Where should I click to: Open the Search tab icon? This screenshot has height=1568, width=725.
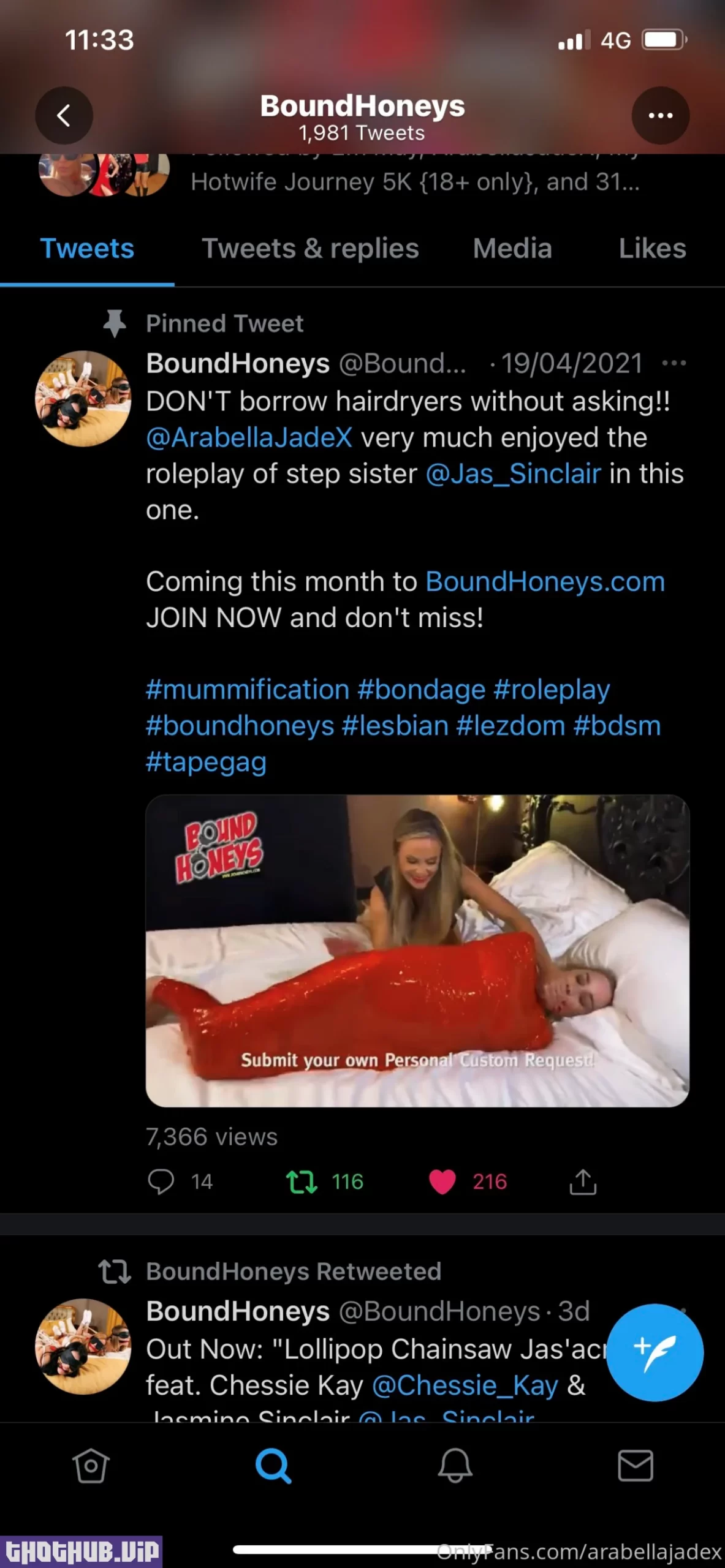(x=273, y=1466)
